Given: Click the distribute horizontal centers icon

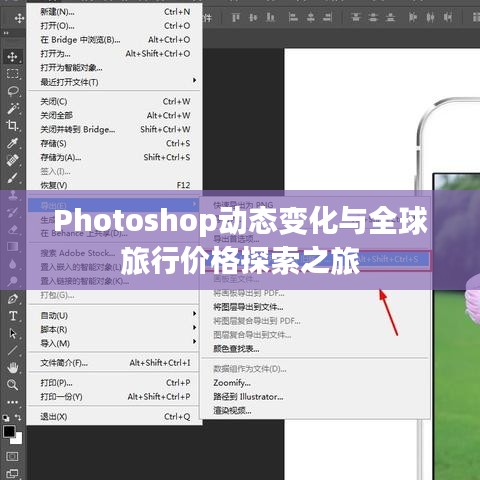Looking at the screenshot, I should coord(431,17).
